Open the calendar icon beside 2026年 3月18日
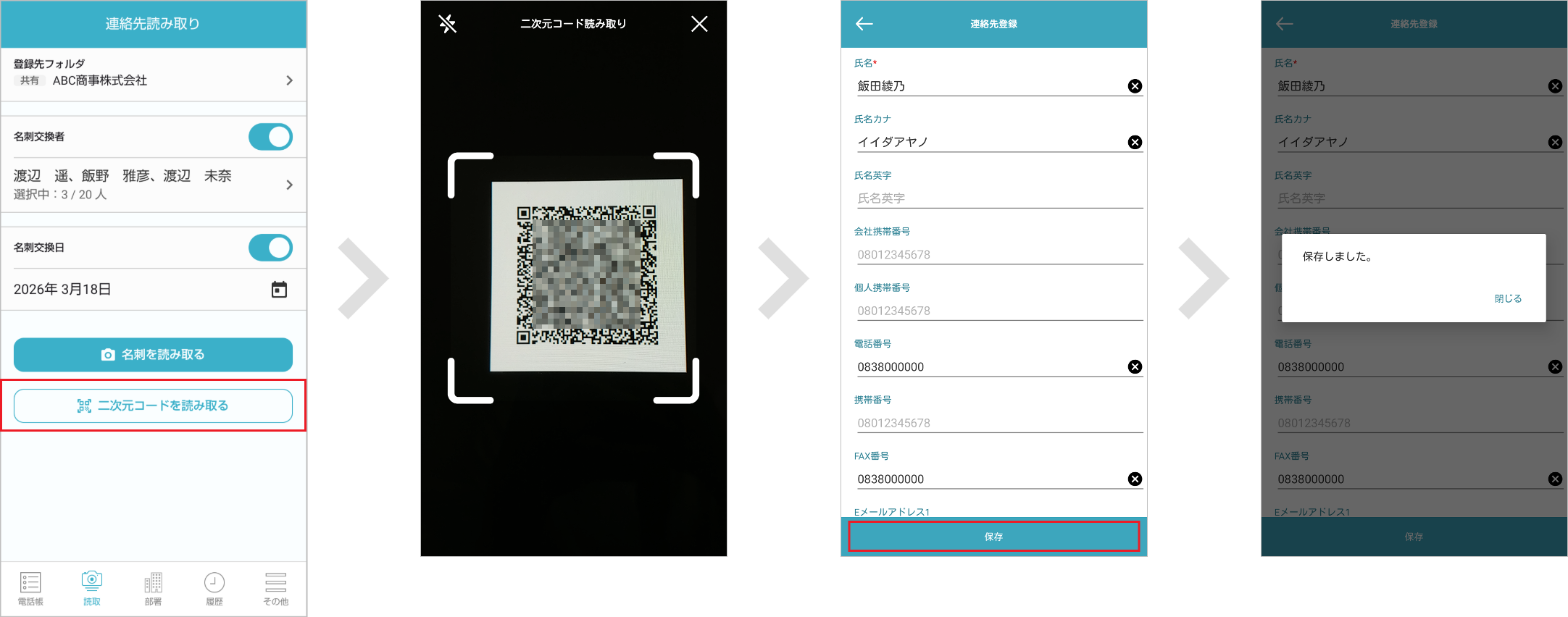Image resolution: width=1568 pixels, height=617 pixels. point(279,290)
